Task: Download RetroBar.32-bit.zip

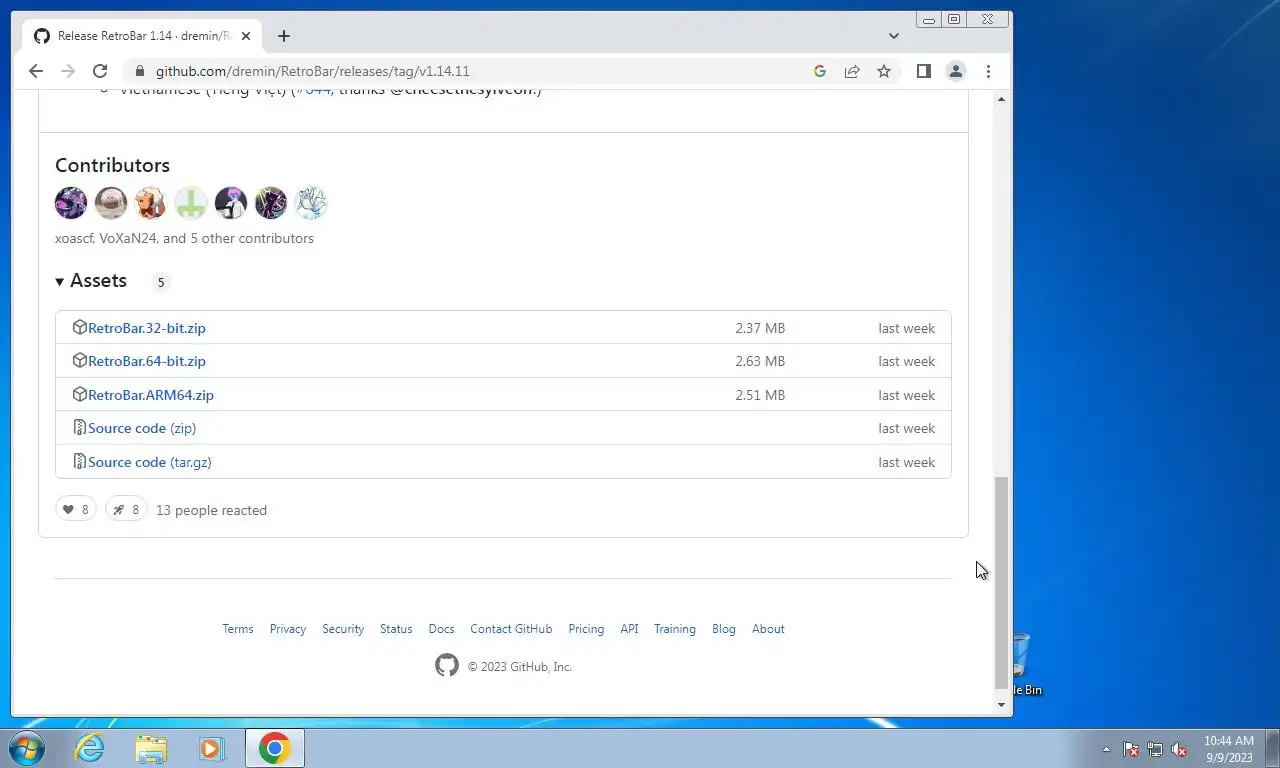Action: tap(147, 328)
